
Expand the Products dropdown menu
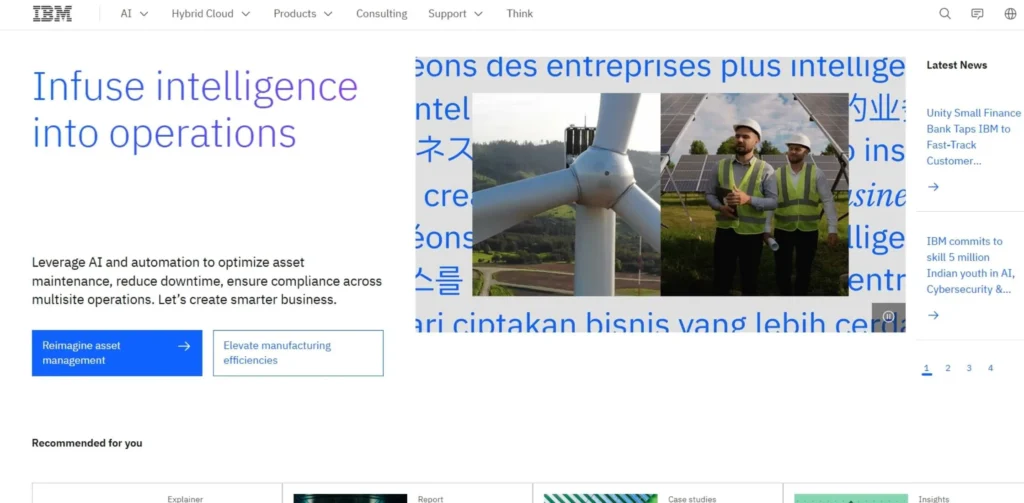[x=303, y=14]
